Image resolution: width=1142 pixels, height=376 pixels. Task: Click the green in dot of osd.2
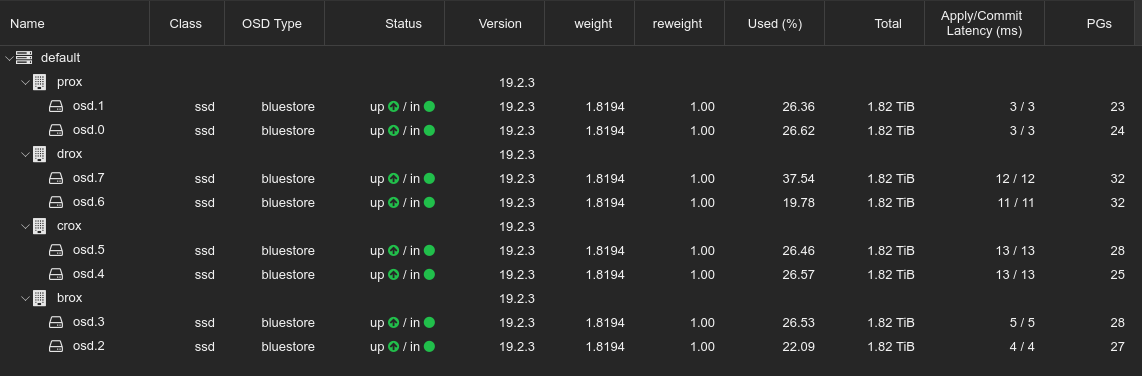(429, 346)
